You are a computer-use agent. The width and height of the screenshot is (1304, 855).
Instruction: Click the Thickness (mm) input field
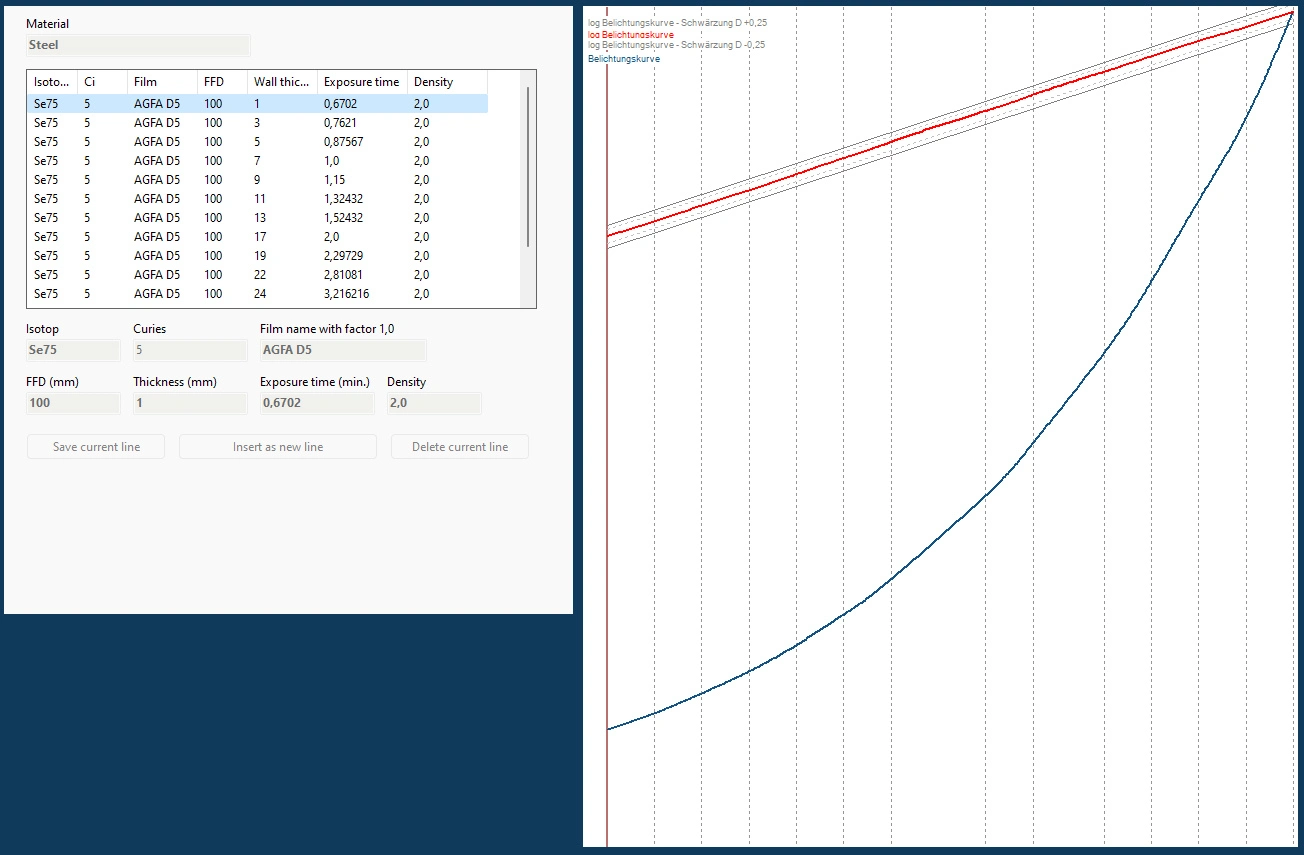(x=189, y=403)
